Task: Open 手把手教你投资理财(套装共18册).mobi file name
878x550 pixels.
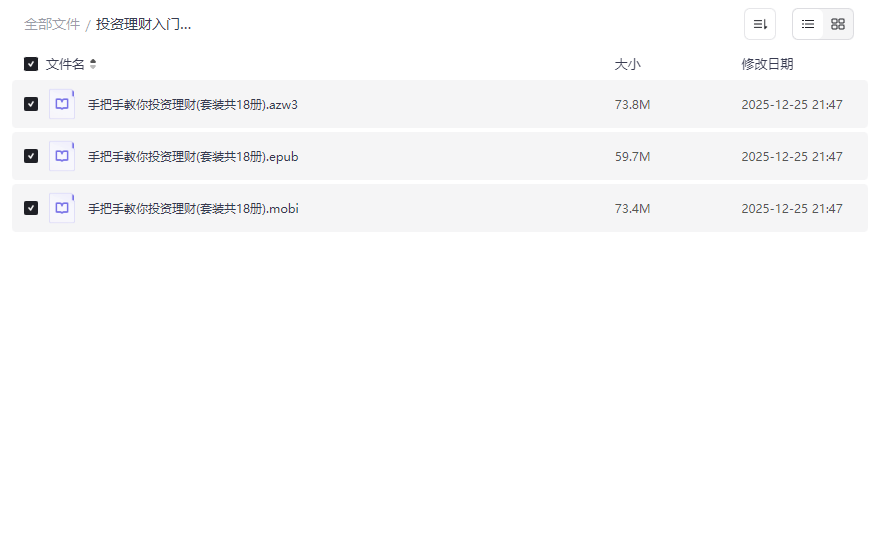Action: [193, 209]
